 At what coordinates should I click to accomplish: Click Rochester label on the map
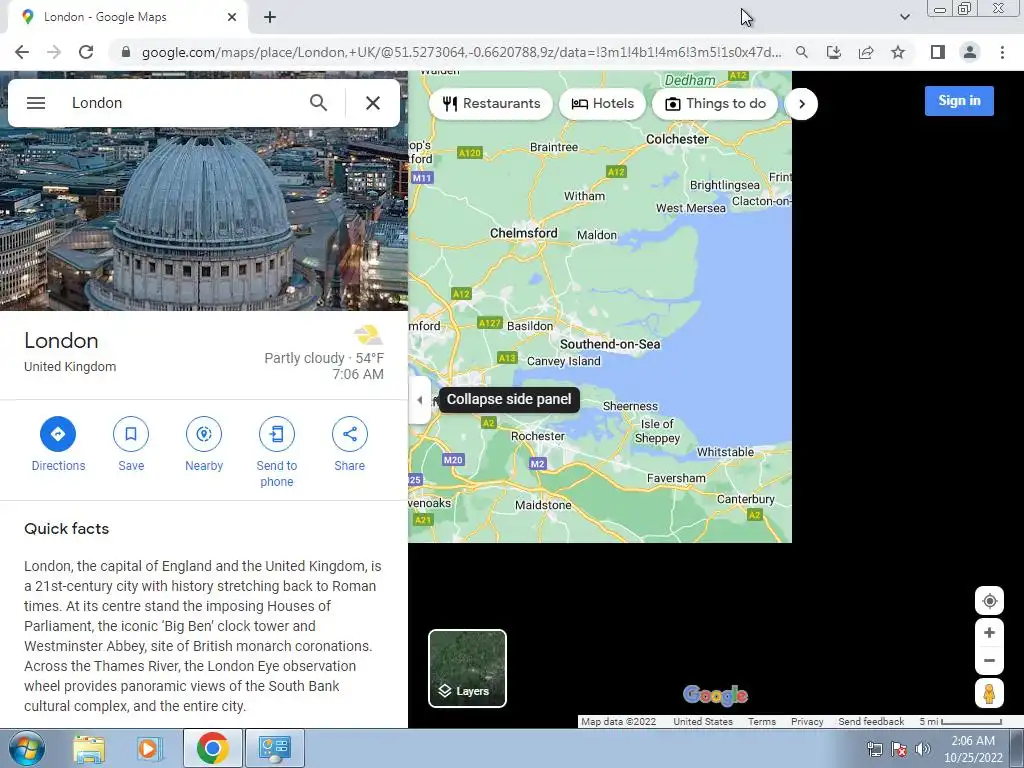(x=537, y=436)
